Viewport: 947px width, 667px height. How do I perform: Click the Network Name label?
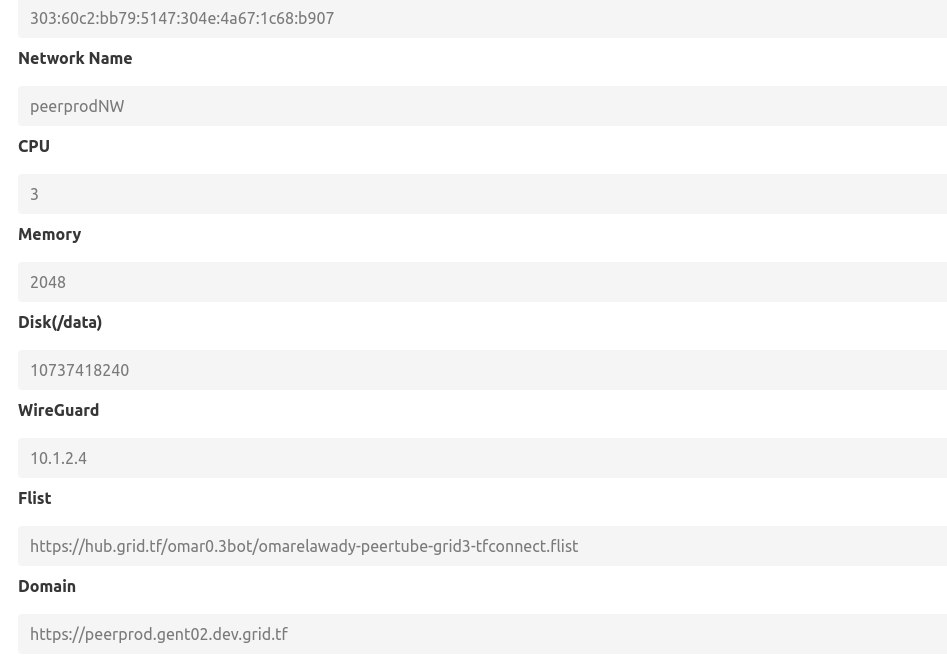tap(75, 58)
